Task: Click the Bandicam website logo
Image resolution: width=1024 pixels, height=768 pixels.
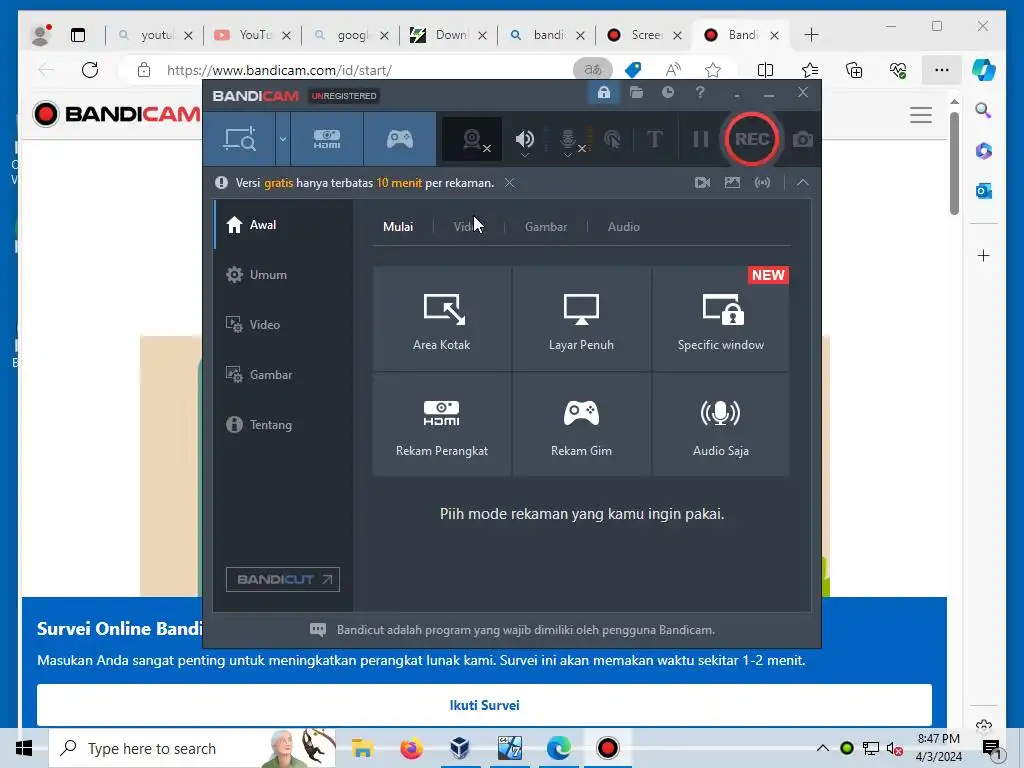Action: click(x=116, y=114)
